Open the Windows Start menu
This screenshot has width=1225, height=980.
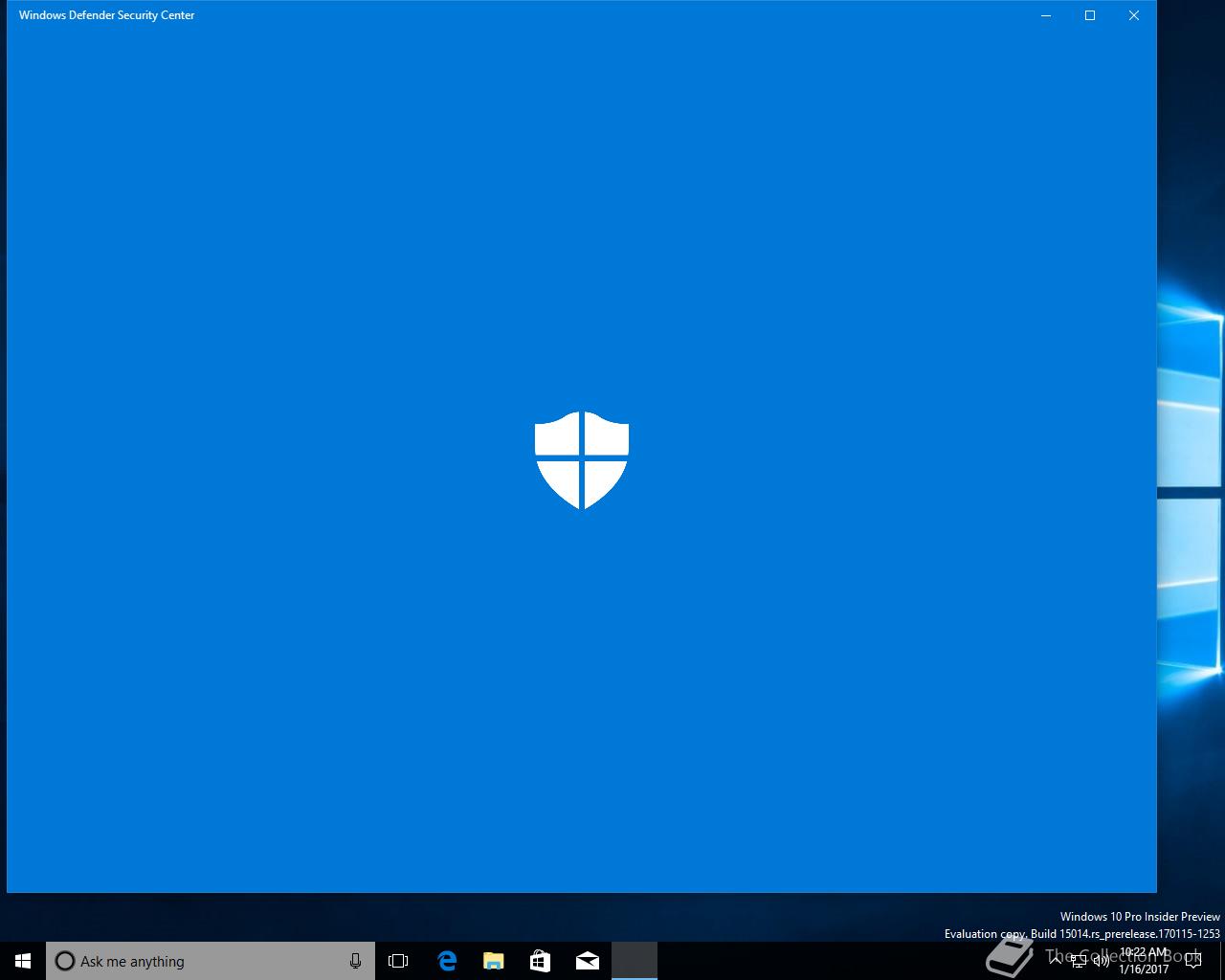(x=23, y=961)
